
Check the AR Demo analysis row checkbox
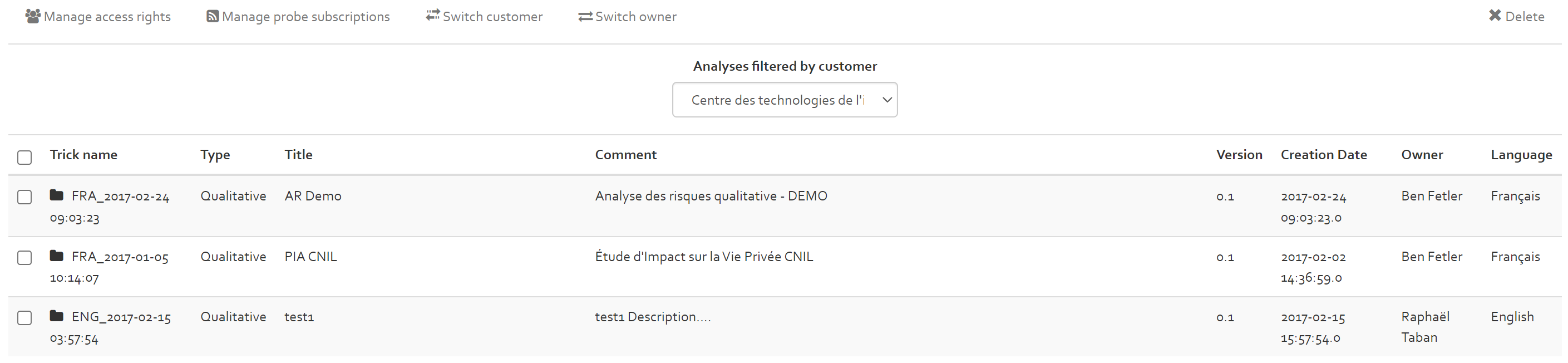click(x=24, y=197)
